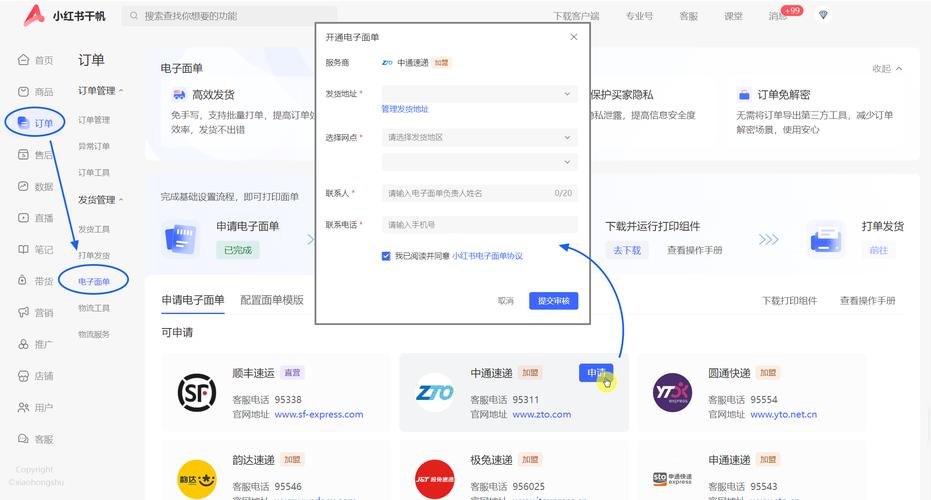
Task: Open the 数据 data sidebar icon
Action: (23, 186)
